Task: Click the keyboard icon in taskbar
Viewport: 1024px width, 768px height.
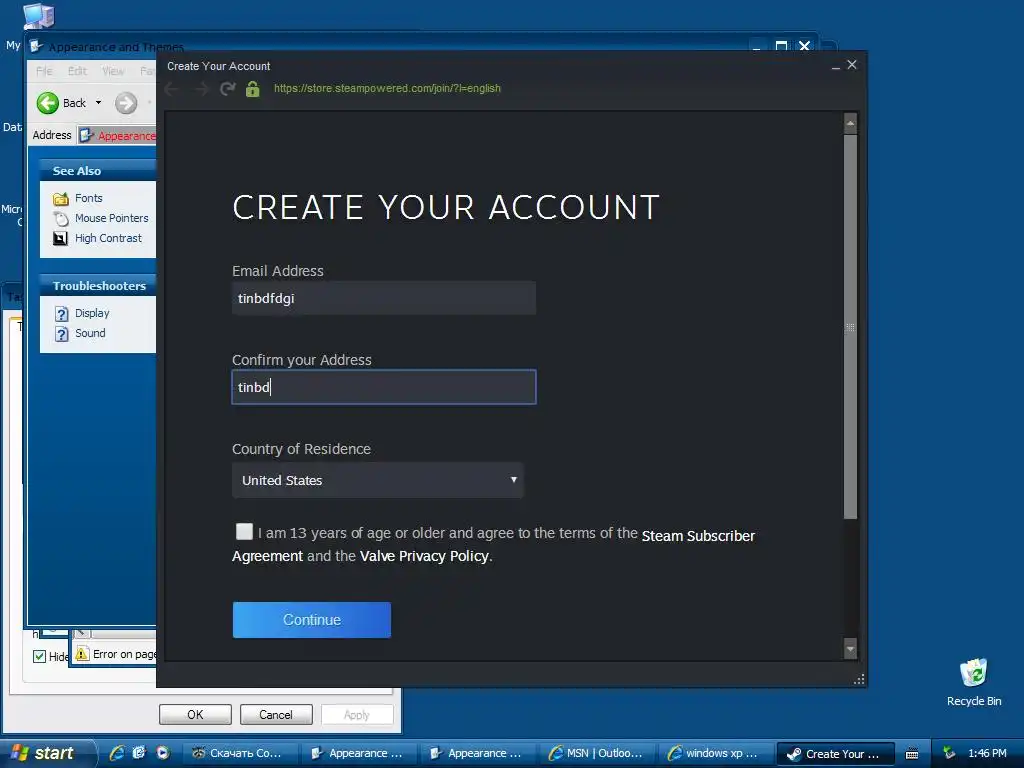Action: click(912, 754)
